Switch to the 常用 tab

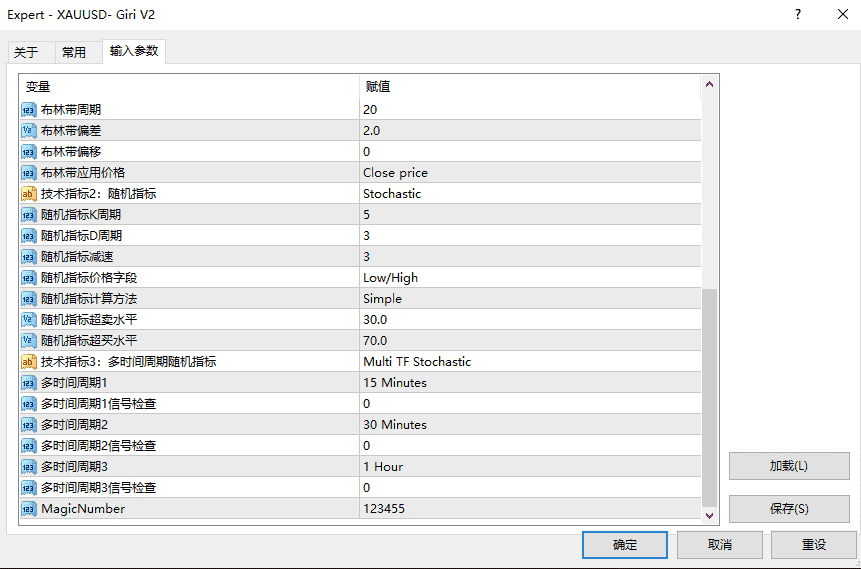74,52
